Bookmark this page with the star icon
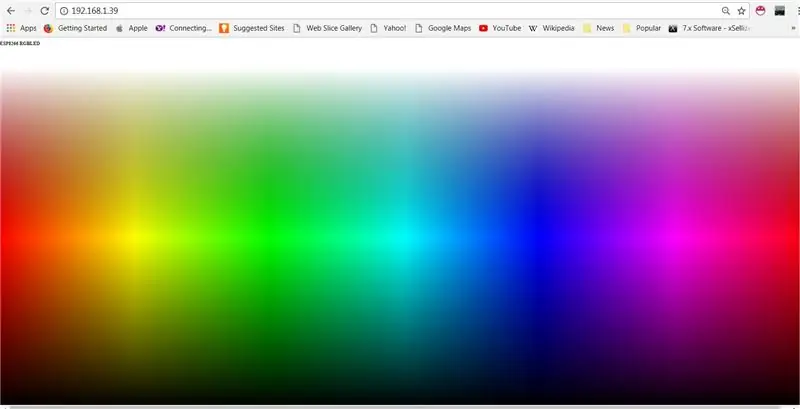 741,11
